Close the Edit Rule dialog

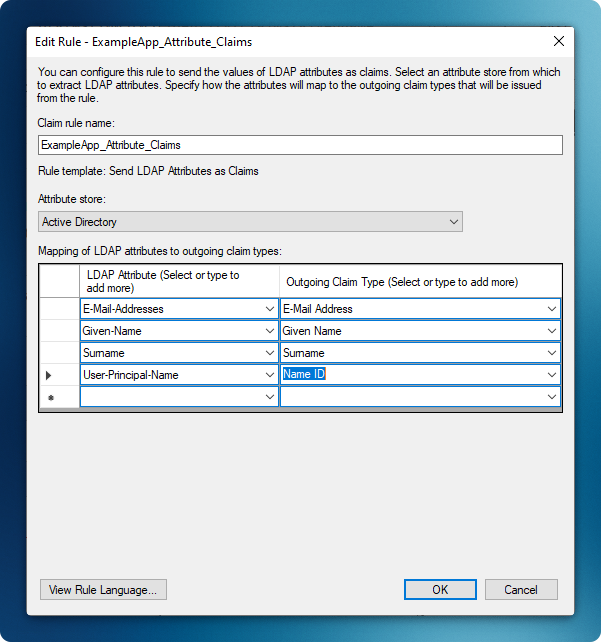pyautogui.click(x=558, y=42)
